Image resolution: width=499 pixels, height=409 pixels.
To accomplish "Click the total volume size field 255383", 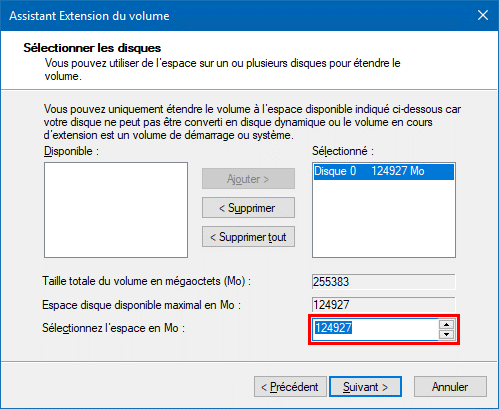I will [384, 282].
